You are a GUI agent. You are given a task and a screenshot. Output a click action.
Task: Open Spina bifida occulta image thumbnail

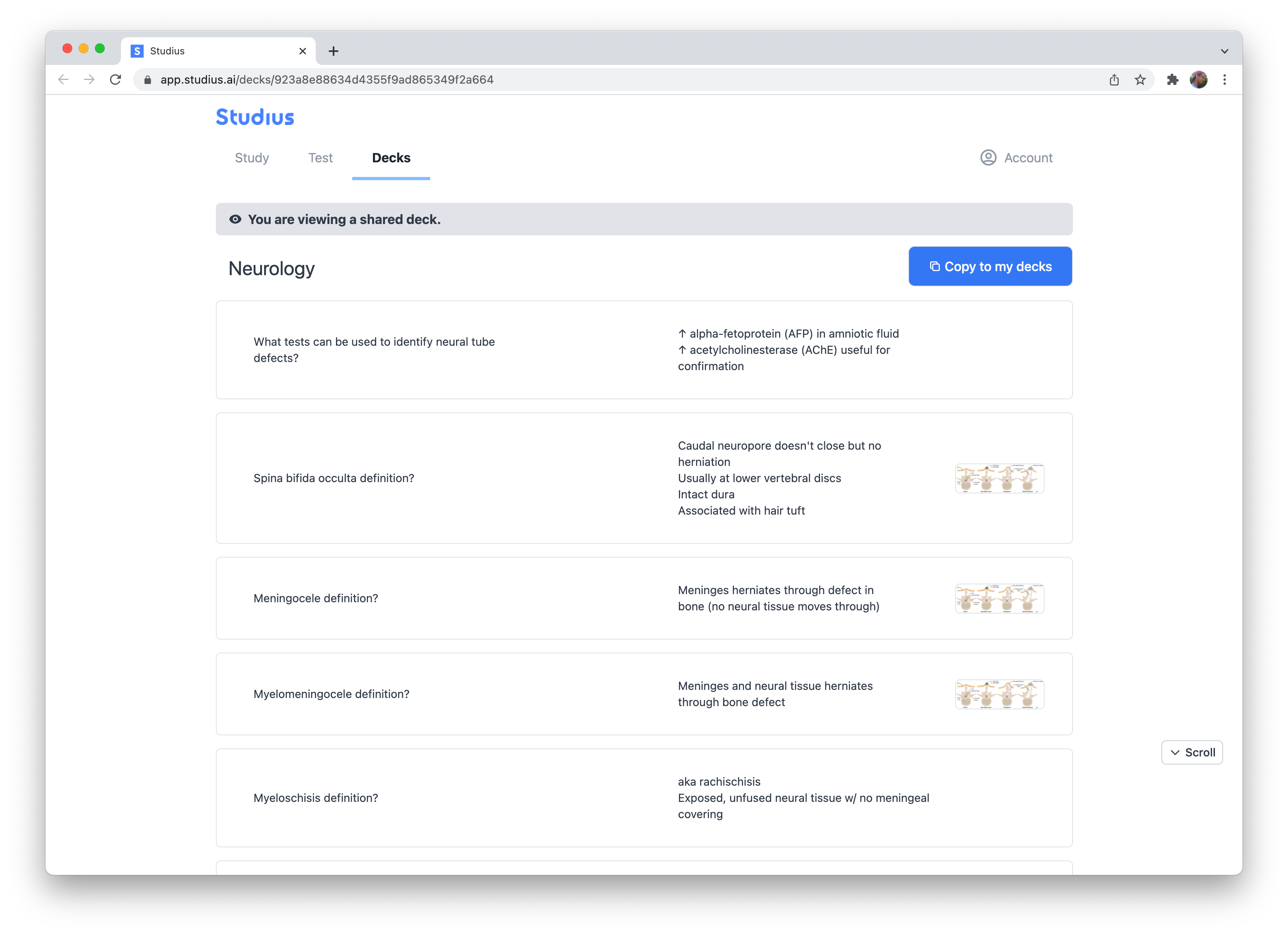pyautogui.click(x=999, y=478)
